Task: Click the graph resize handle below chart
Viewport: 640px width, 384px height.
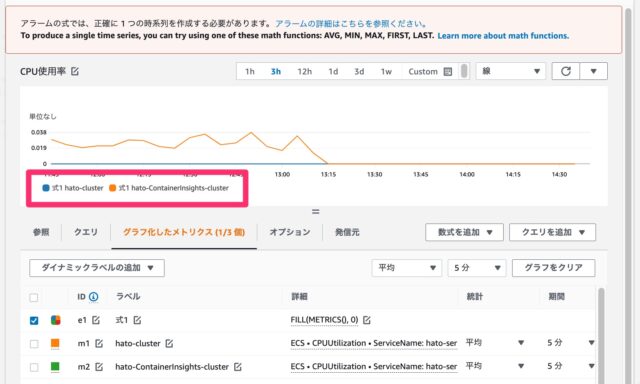Action: tap(316, 212)
